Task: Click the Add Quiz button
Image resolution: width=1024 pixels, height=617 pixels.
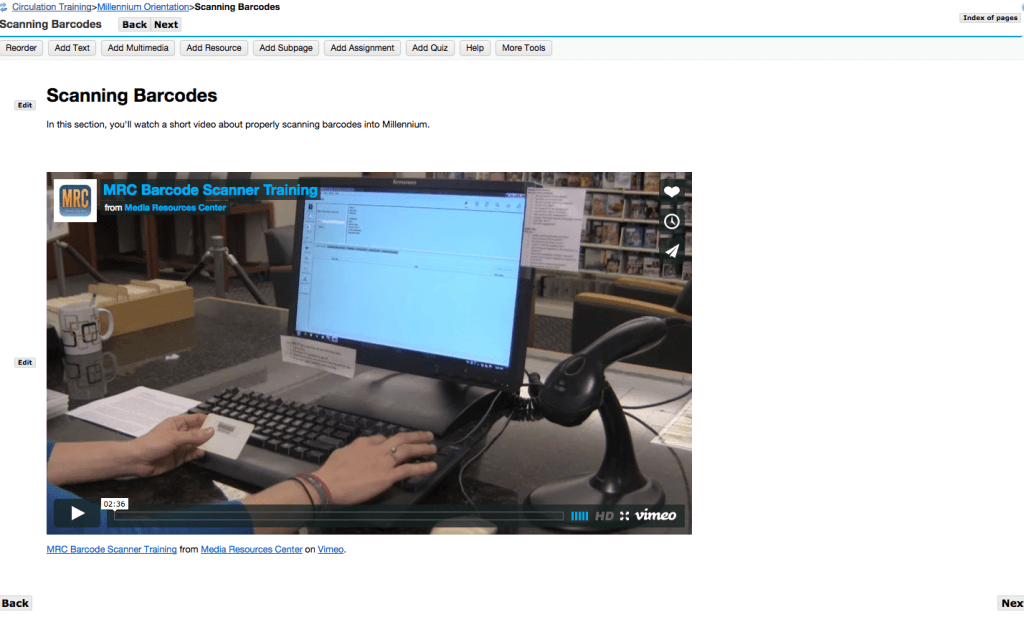Action: tap(430, 48)
